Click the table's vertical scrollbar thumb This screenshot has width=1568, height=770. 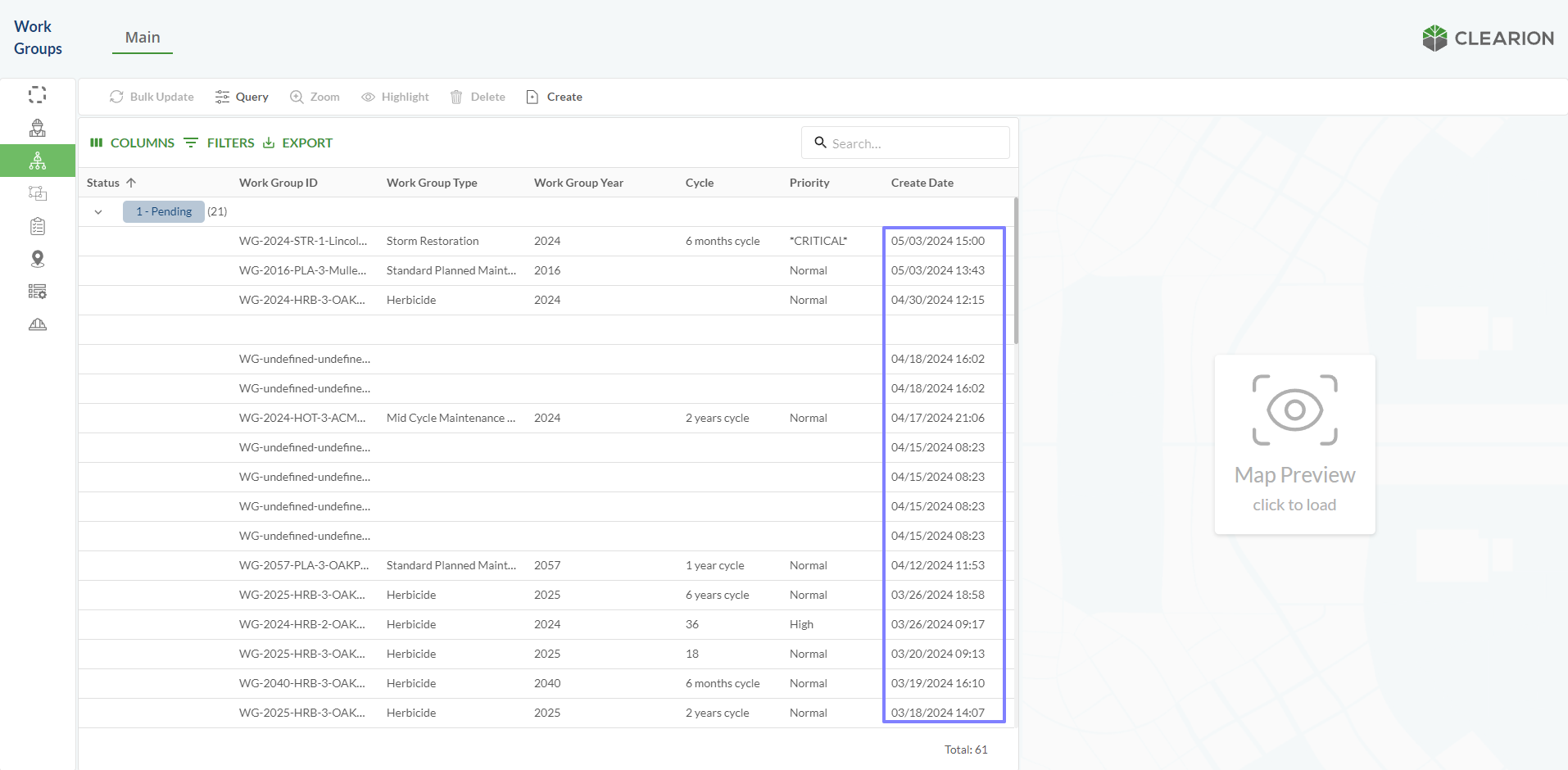click(1016, 270)
